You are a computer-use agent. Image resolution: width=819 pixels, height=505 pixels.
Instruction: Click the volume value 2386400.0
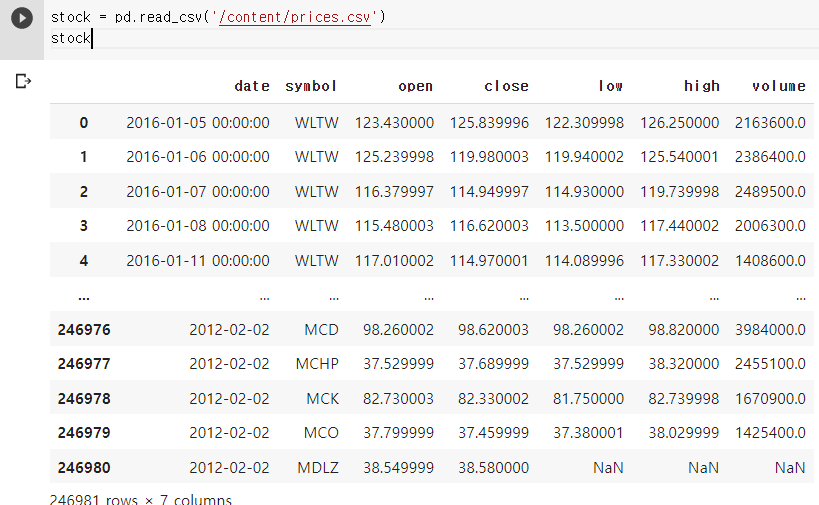(770, 157)
